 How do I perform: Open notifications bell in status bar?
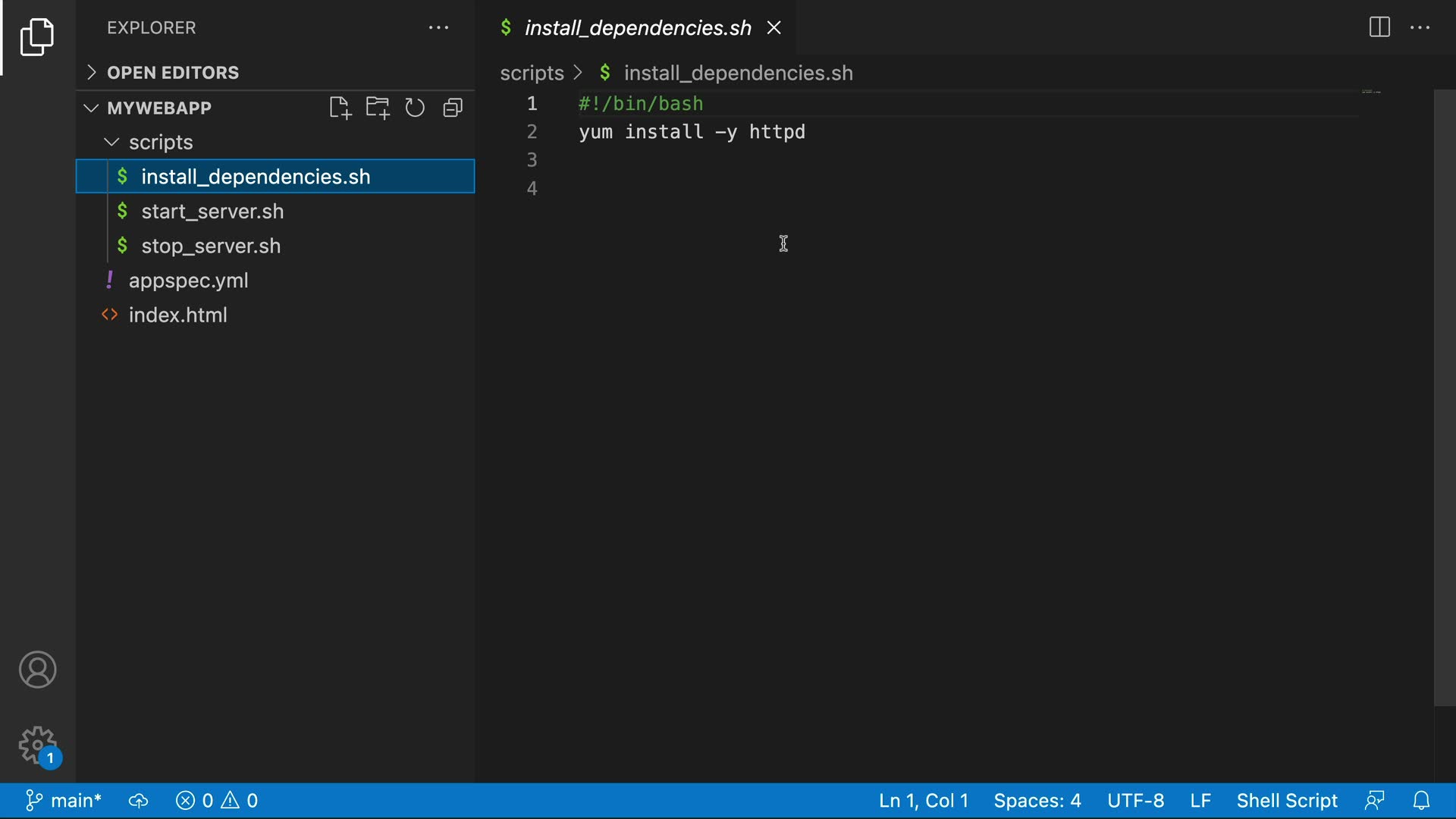pos(1422,801)
